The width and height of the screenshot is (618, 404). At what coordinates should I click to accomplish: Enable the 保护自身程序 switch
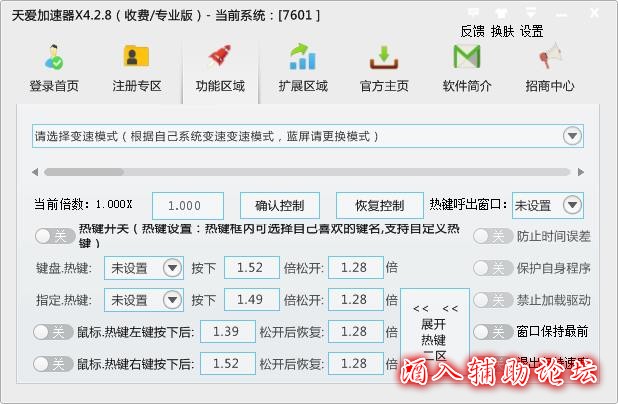[493, 268]
